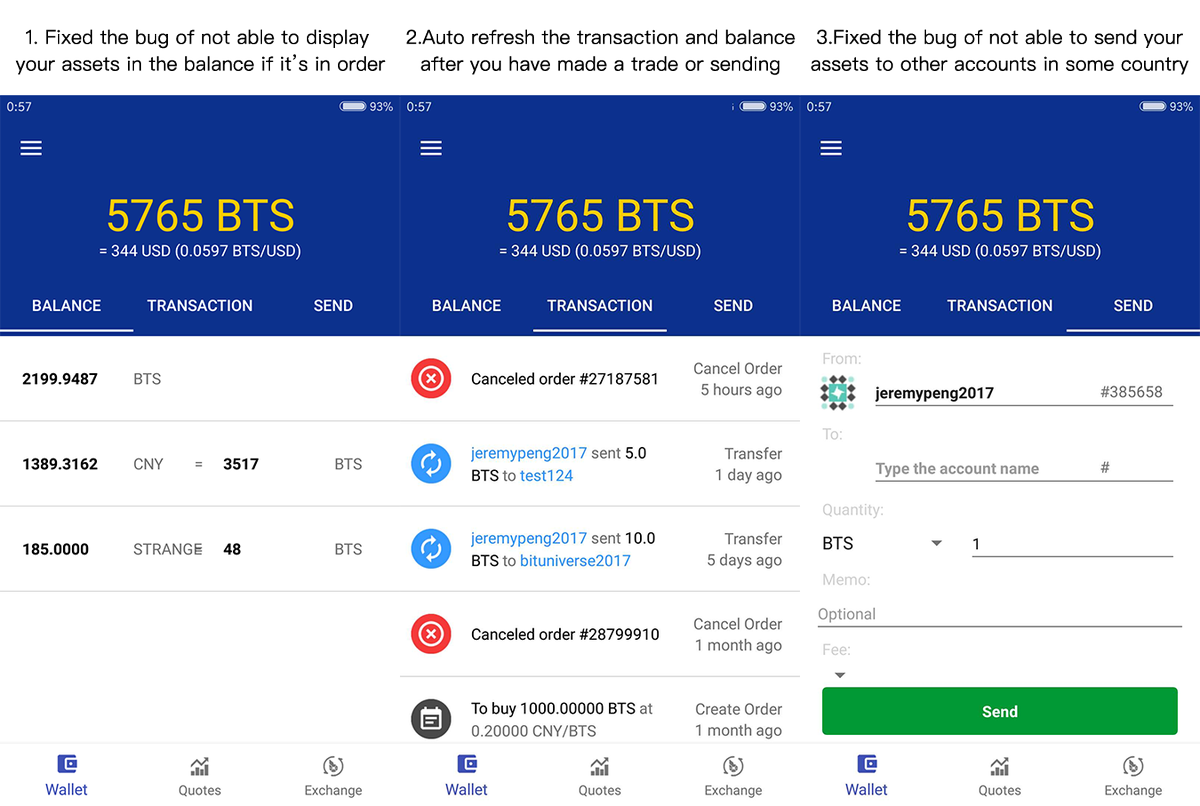Select TRANSACTION tab on the Transaction screen
The height and width of the screenshot is (806, 1200).
[x=600, y=306]
